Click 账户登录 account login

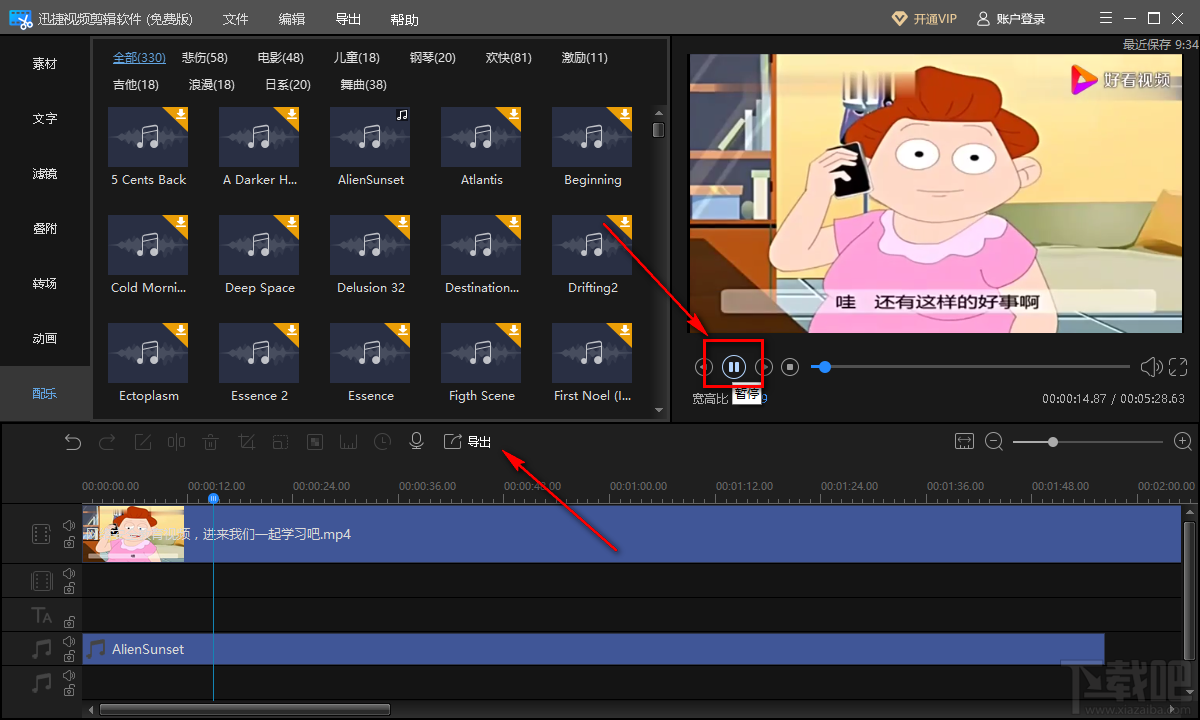click(x=1011, y=19)
